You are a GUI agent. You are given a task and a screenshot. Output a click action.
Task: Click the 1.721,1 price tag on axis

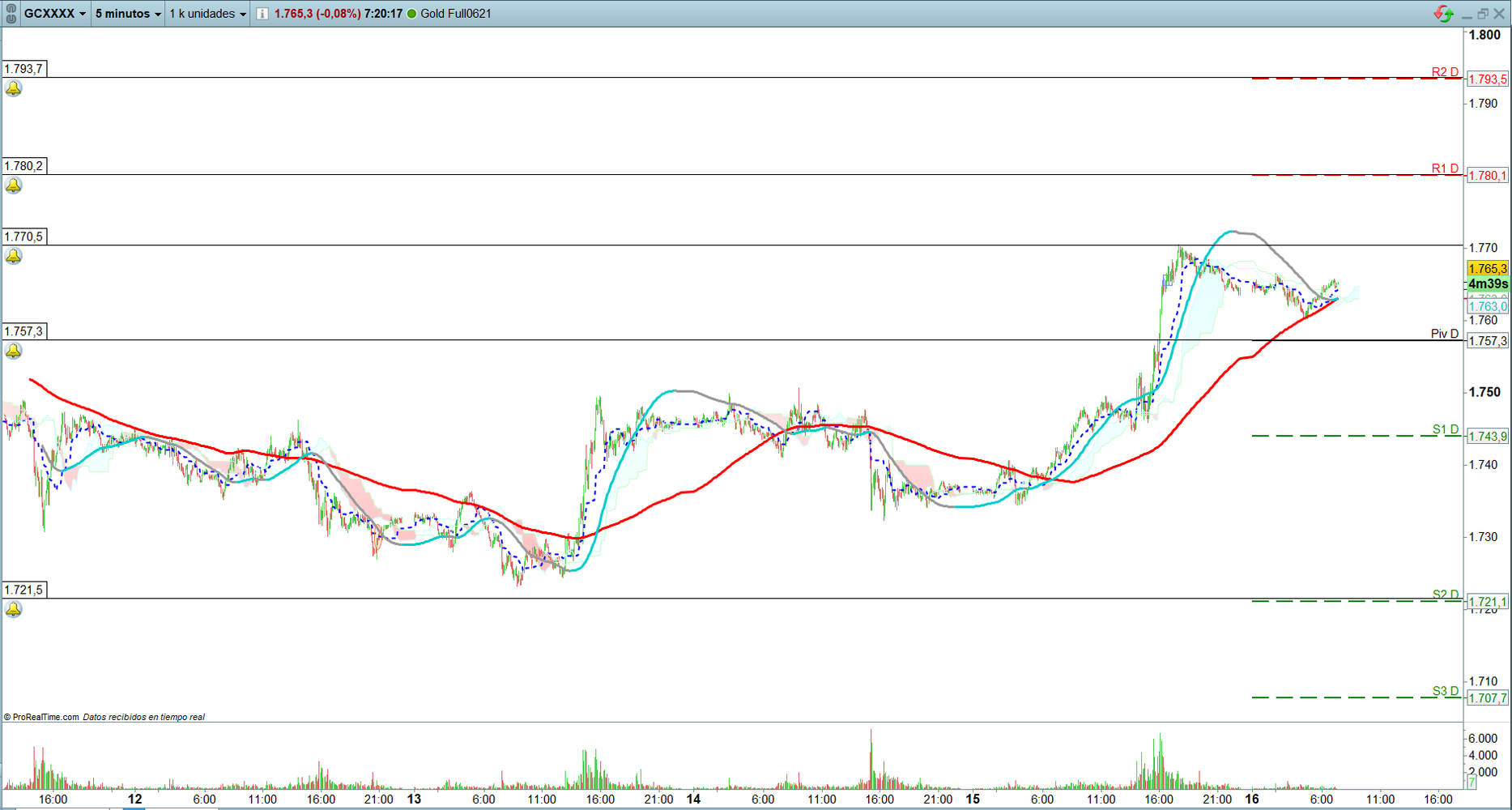pyautogui.click(x=1488, y=602)
